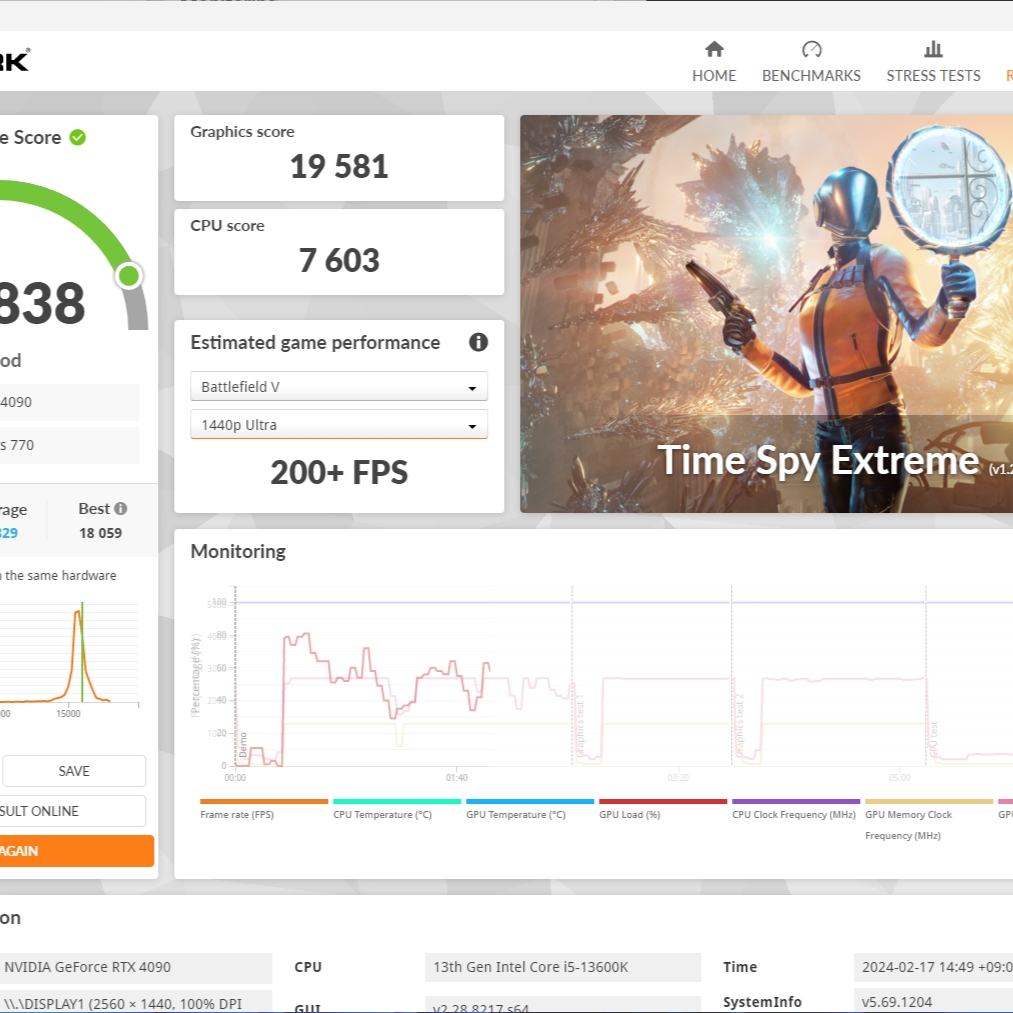Open the Benchmarks gauge icon
The width and height of the screenshot is (1013, 1013).
coord(811,49)
